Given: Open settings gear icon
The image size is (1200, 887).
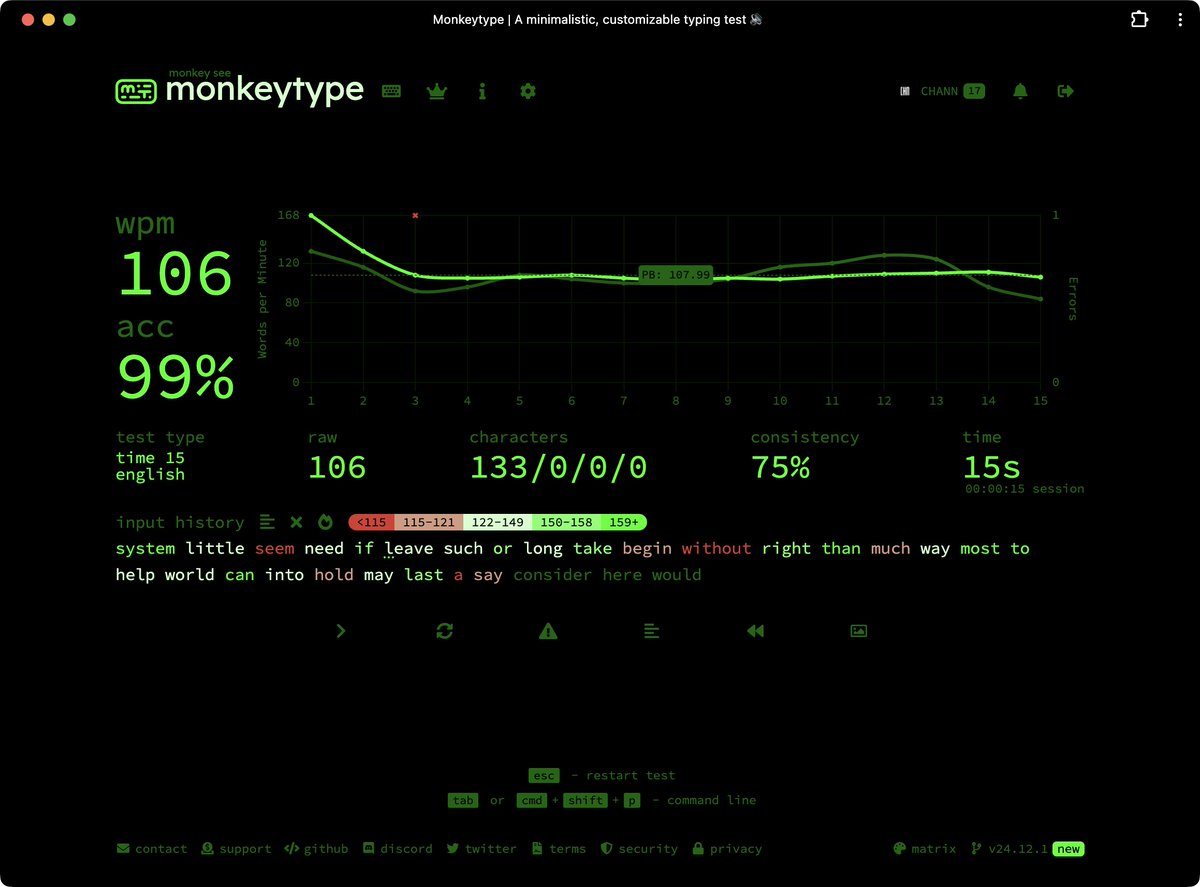Looking at the screenshot, I should click(x=528, y=91).
